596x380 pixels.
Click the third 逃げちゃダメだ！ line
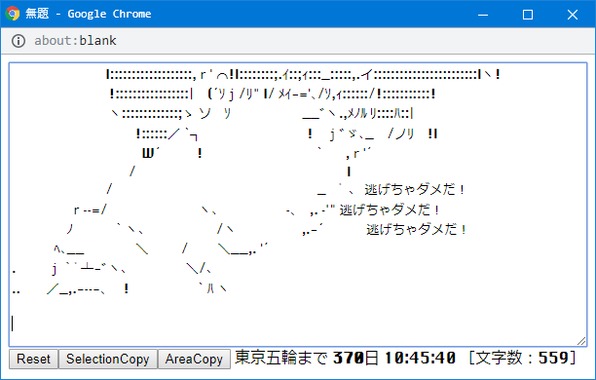tap(417, 230)
